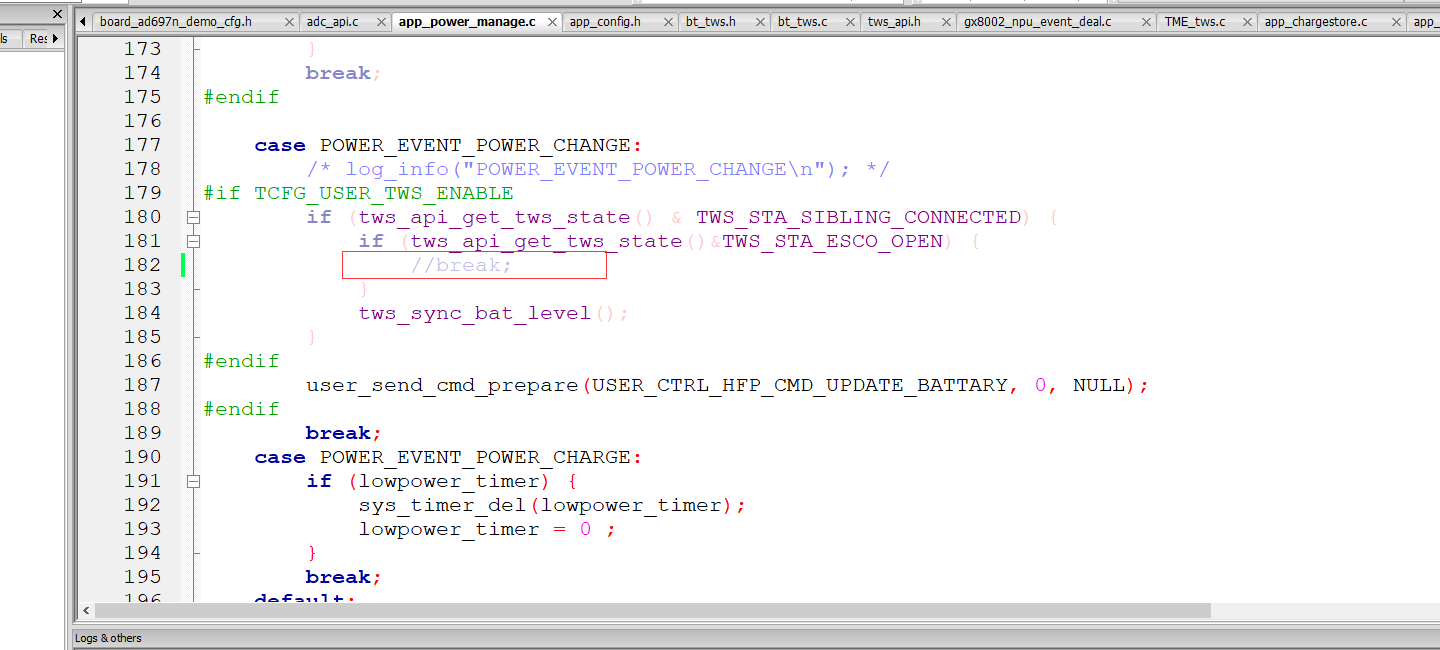This screenshot has height=650, width=1440.
Task: Click sys_timer_del on line 192
Action: [x=443, y=505]
